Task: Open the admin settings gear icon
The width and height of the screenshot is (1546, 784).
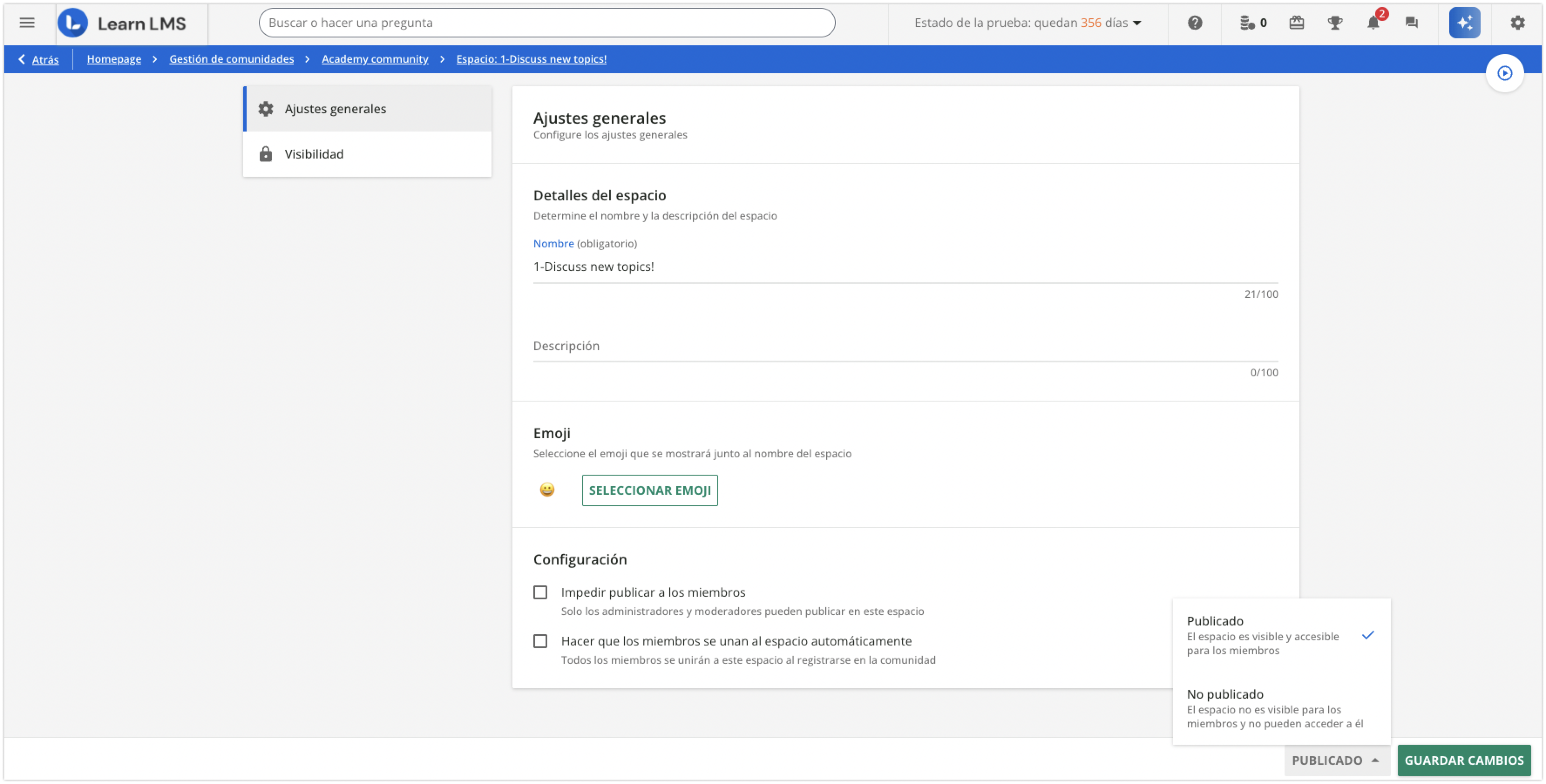Action: pos(1517,23)
